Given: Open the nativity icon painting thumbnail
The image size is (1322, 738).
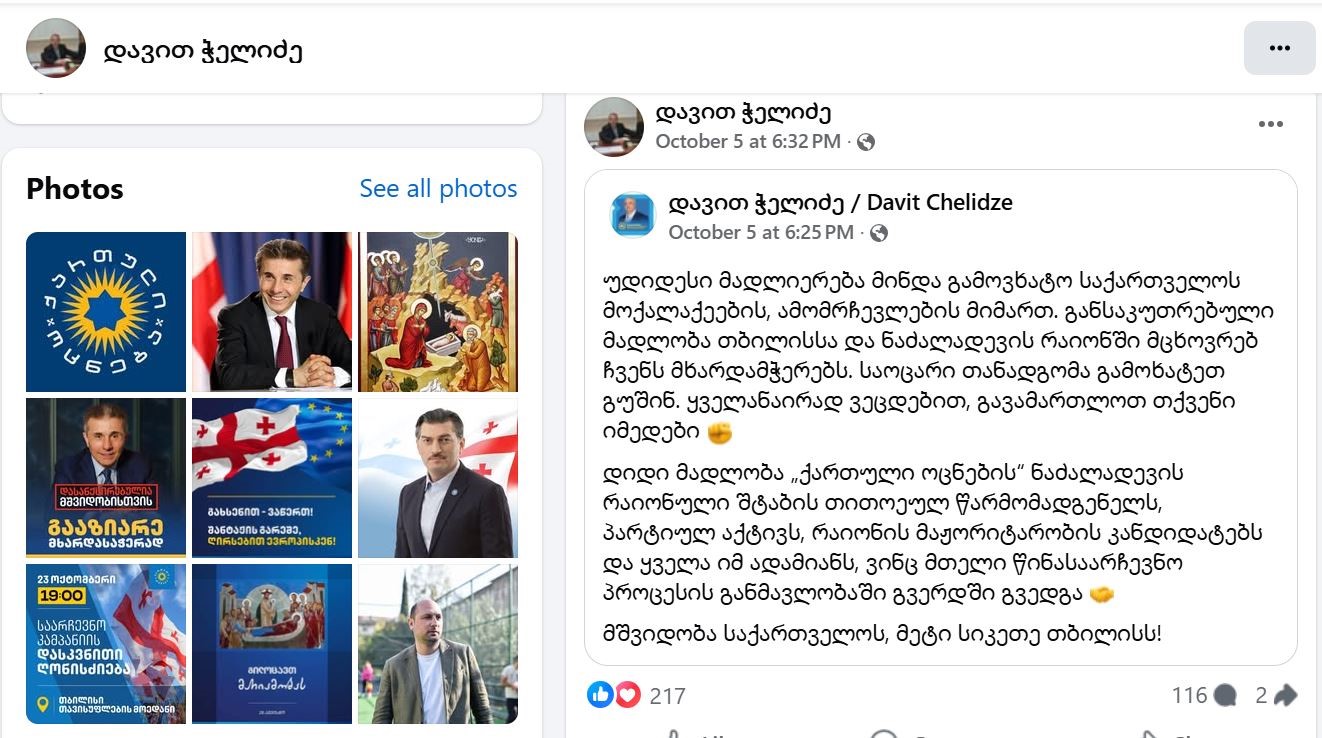Looking at the screenshot, I should pos(438,312).
